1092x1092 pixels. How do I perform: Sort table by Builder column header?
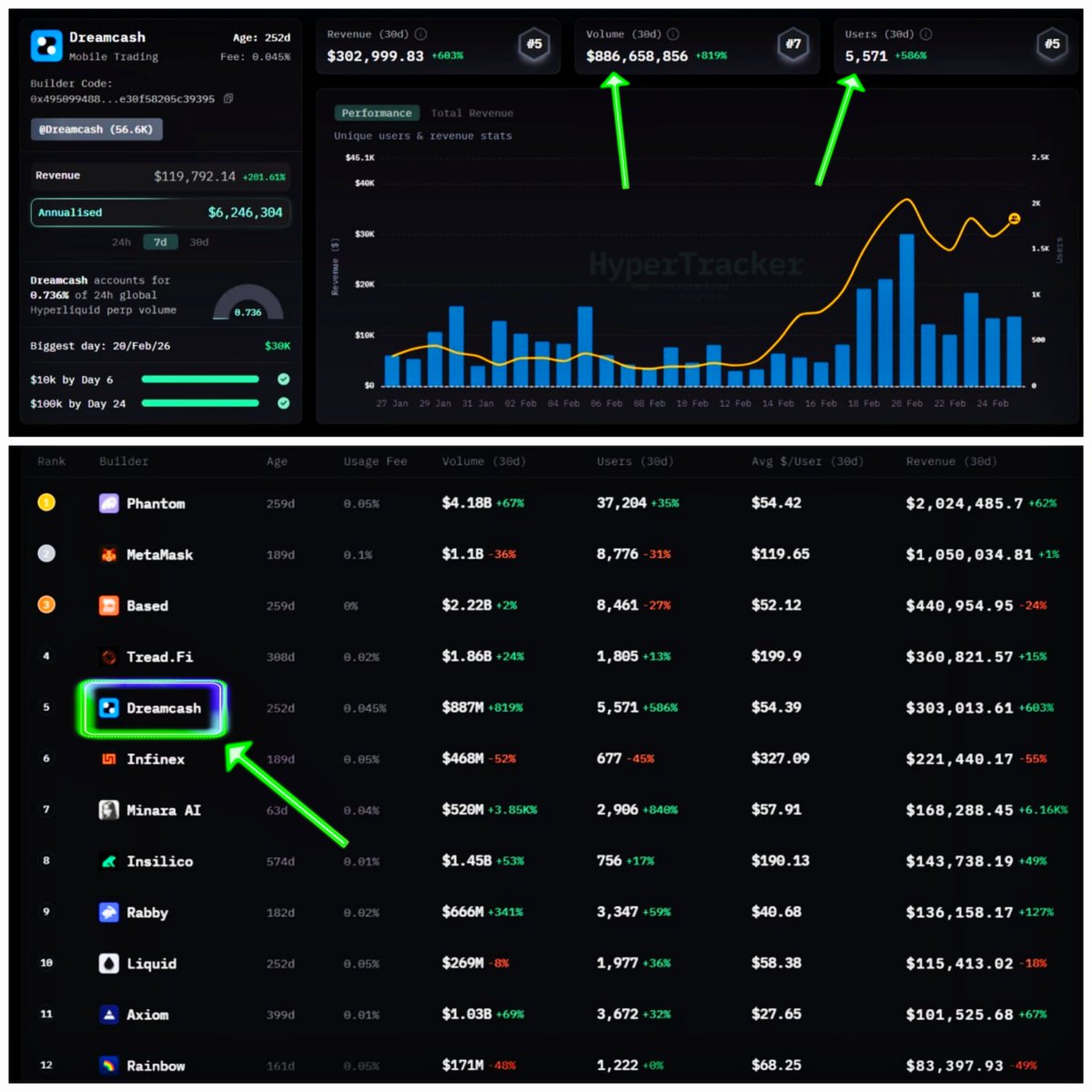coord(124,461)
